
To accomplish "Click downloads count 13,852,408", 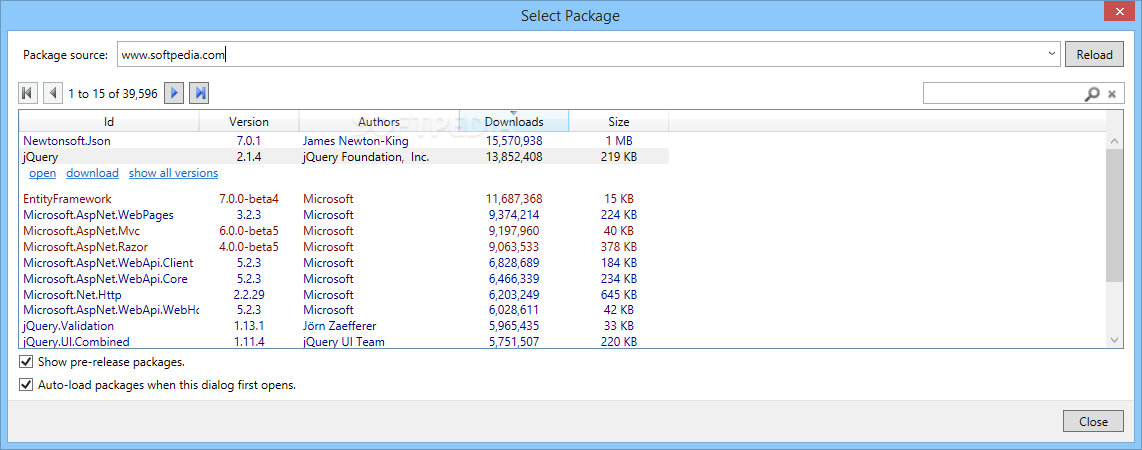I will (x=514, y=157).
